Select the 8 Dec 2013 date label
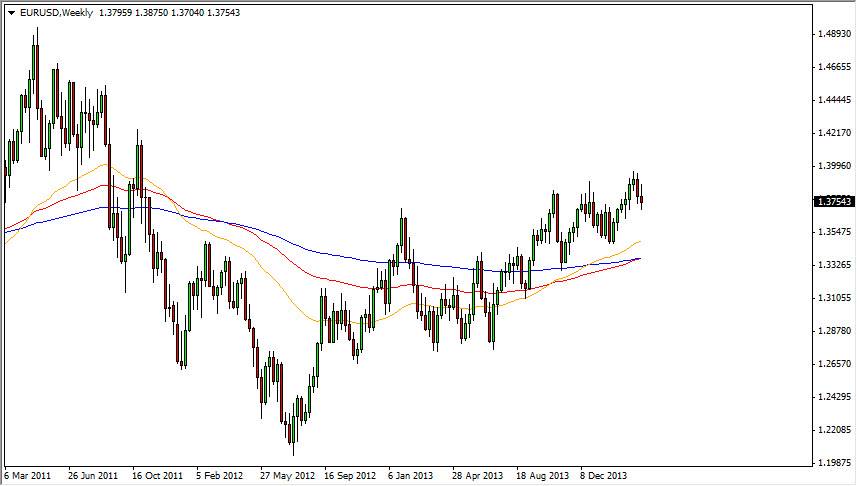Viewport: 857px width, 486px height. [605, 476]
